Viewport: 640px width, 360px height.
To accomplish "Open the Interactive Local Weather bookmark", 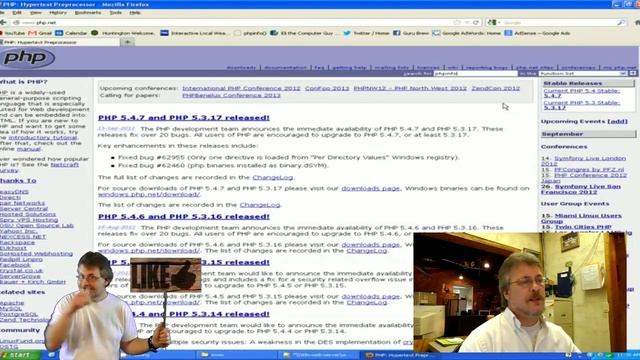I will click(x=194, y=33).
